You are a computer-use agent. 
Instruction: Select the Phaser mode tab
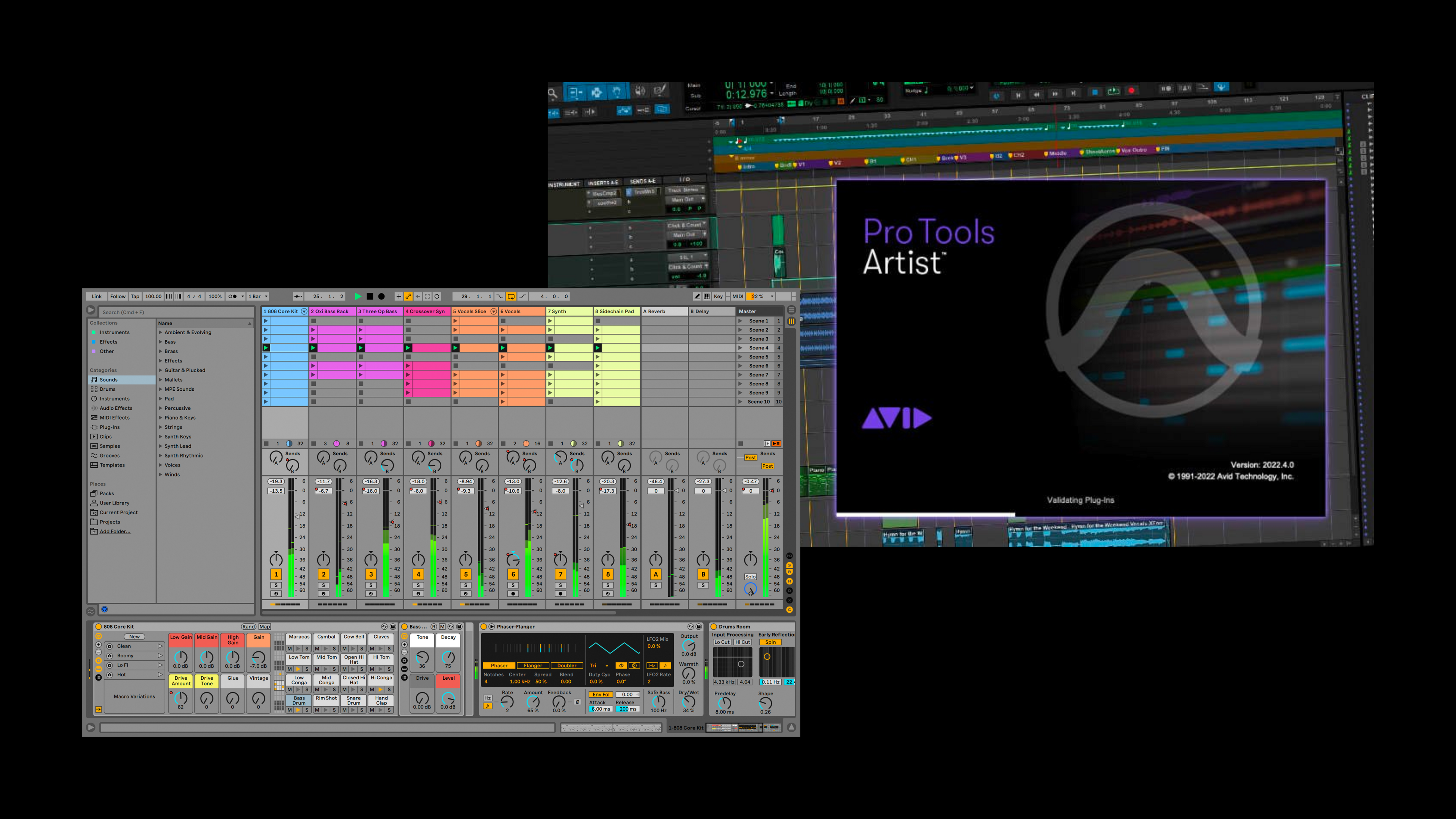(x=499, y=666)
